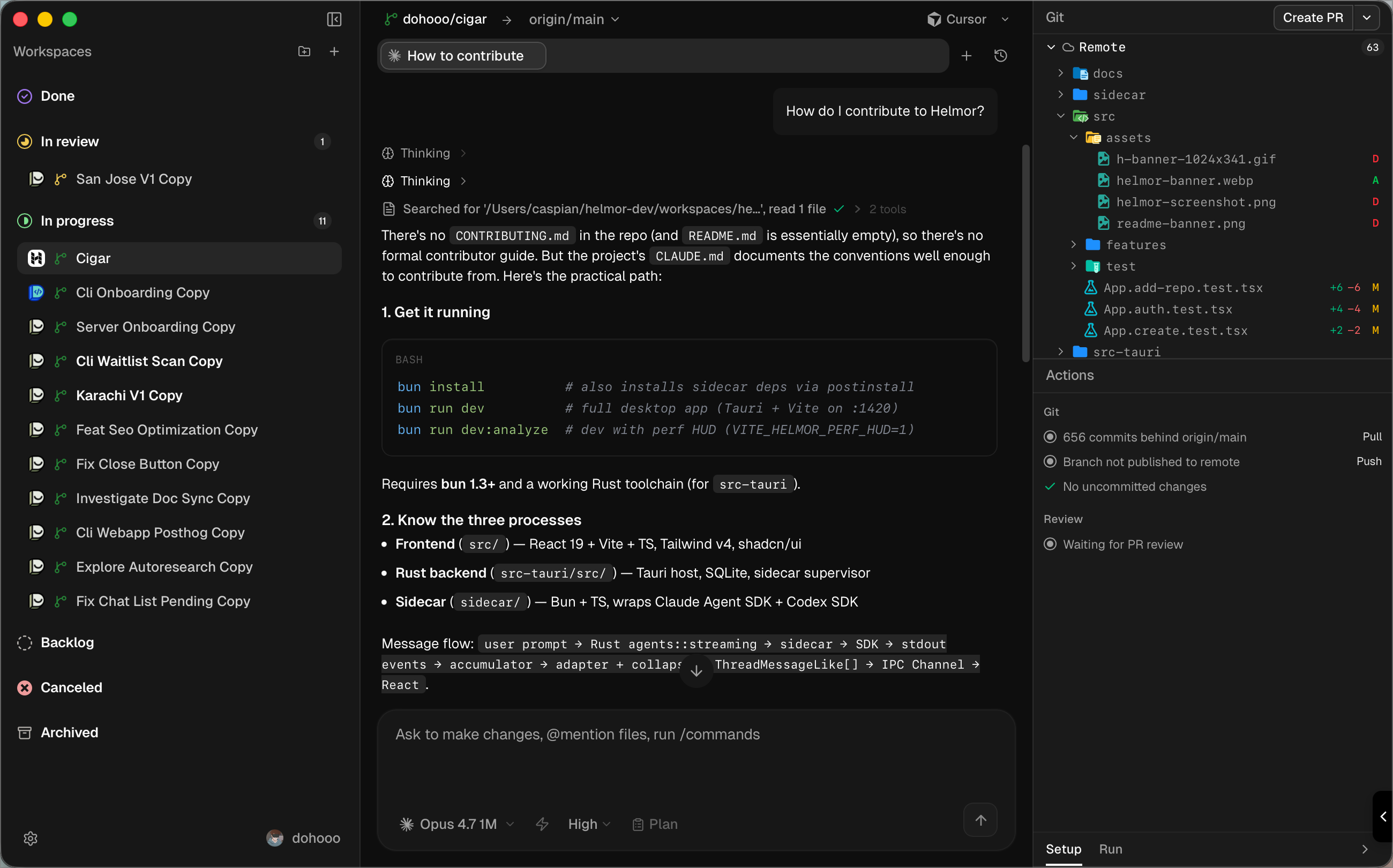
Task: Open the Opus 4.7 1M model dropdown
Action: pyautogui.click(x=456, y=825)
